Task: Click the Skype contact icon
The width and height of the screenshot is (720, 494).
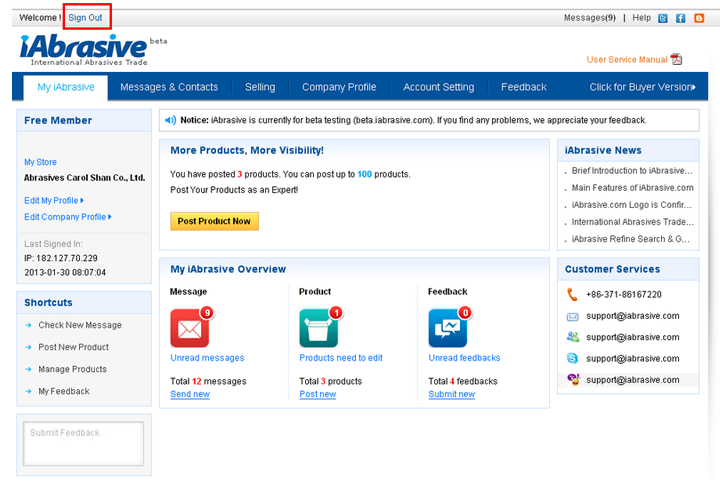Action: click(573, 358)
